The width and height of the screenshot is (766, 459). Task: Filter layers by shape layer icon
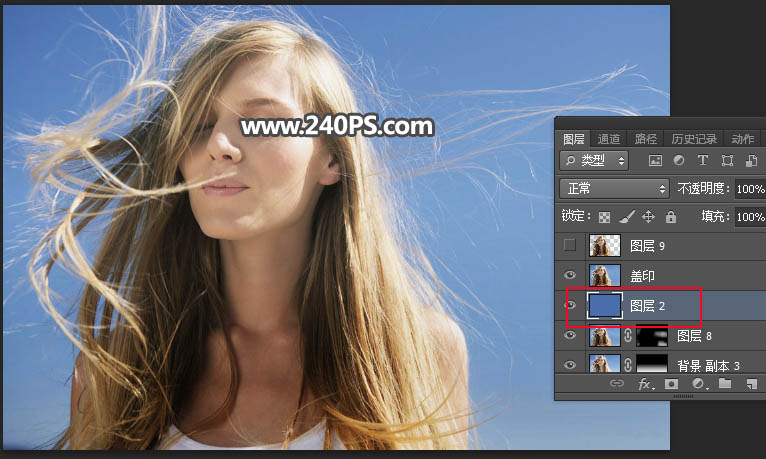pos(727,160)
